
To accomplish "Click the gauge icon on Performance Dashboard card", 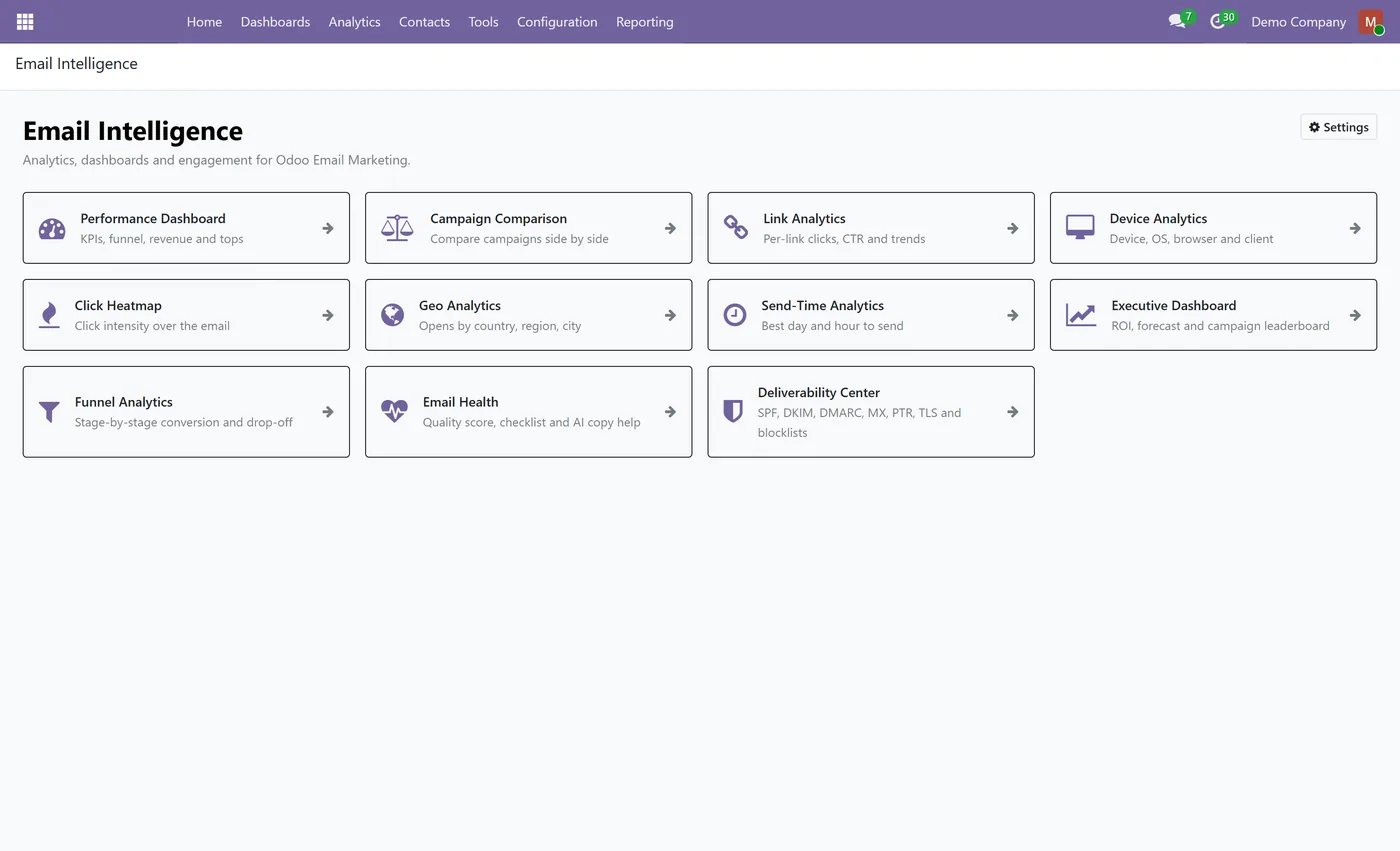I will [52, 229].
